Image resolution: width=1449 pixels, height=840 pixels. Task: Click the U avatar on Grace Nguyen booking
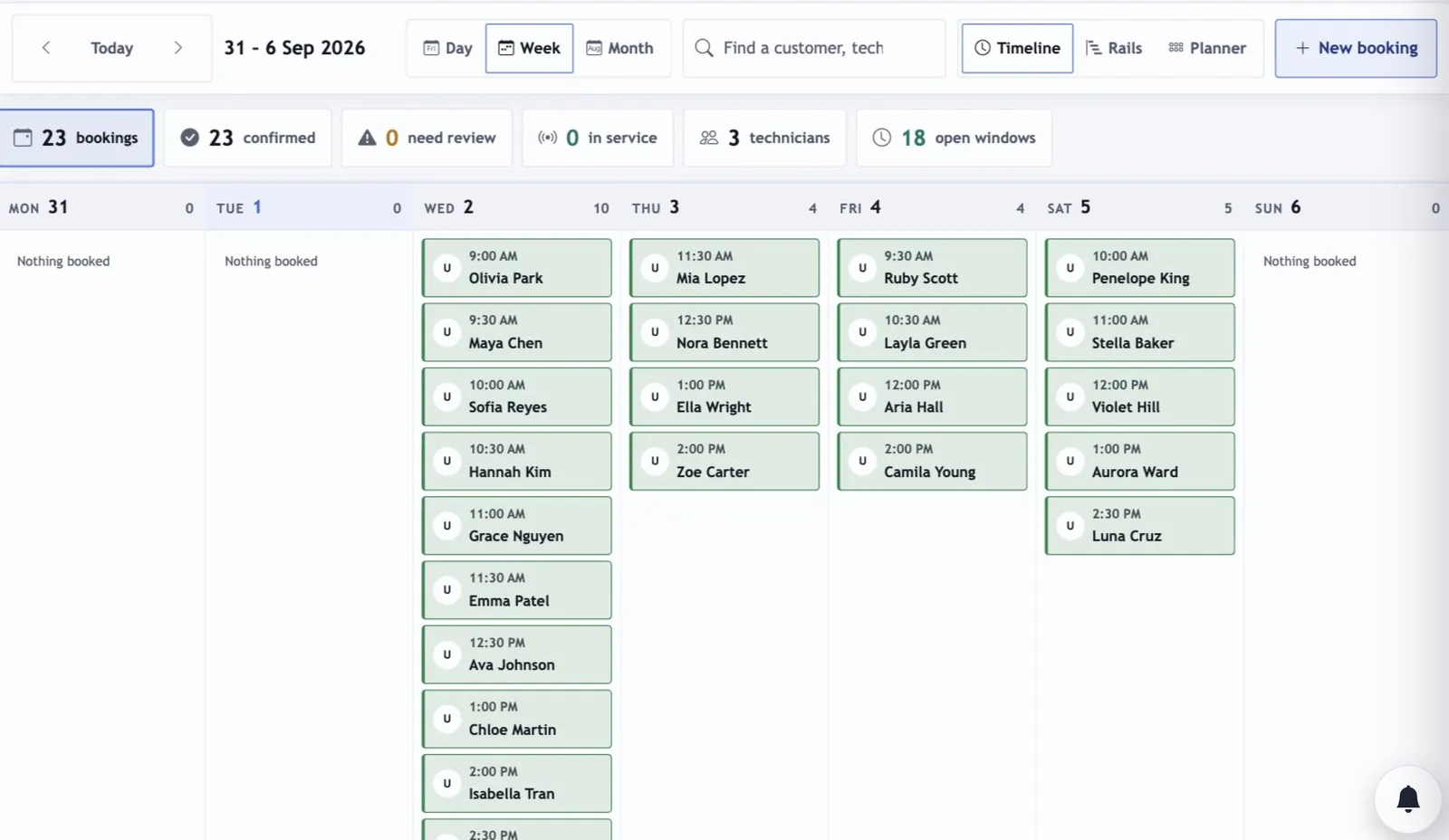pos(446,525)
